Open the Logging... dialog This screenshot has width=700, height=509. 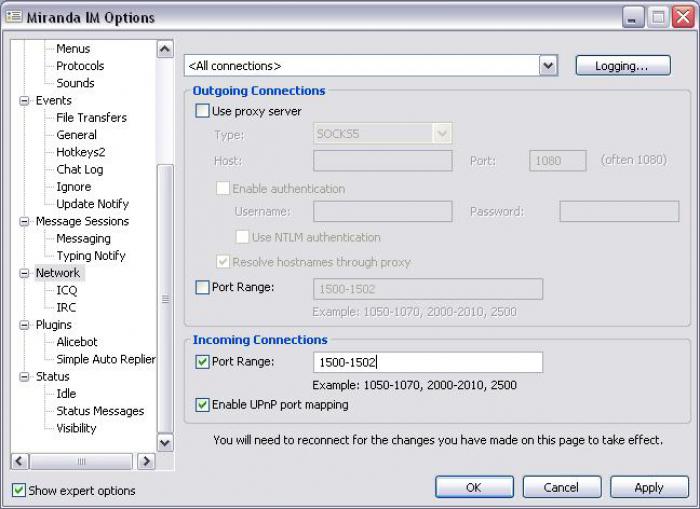[623, 66]
